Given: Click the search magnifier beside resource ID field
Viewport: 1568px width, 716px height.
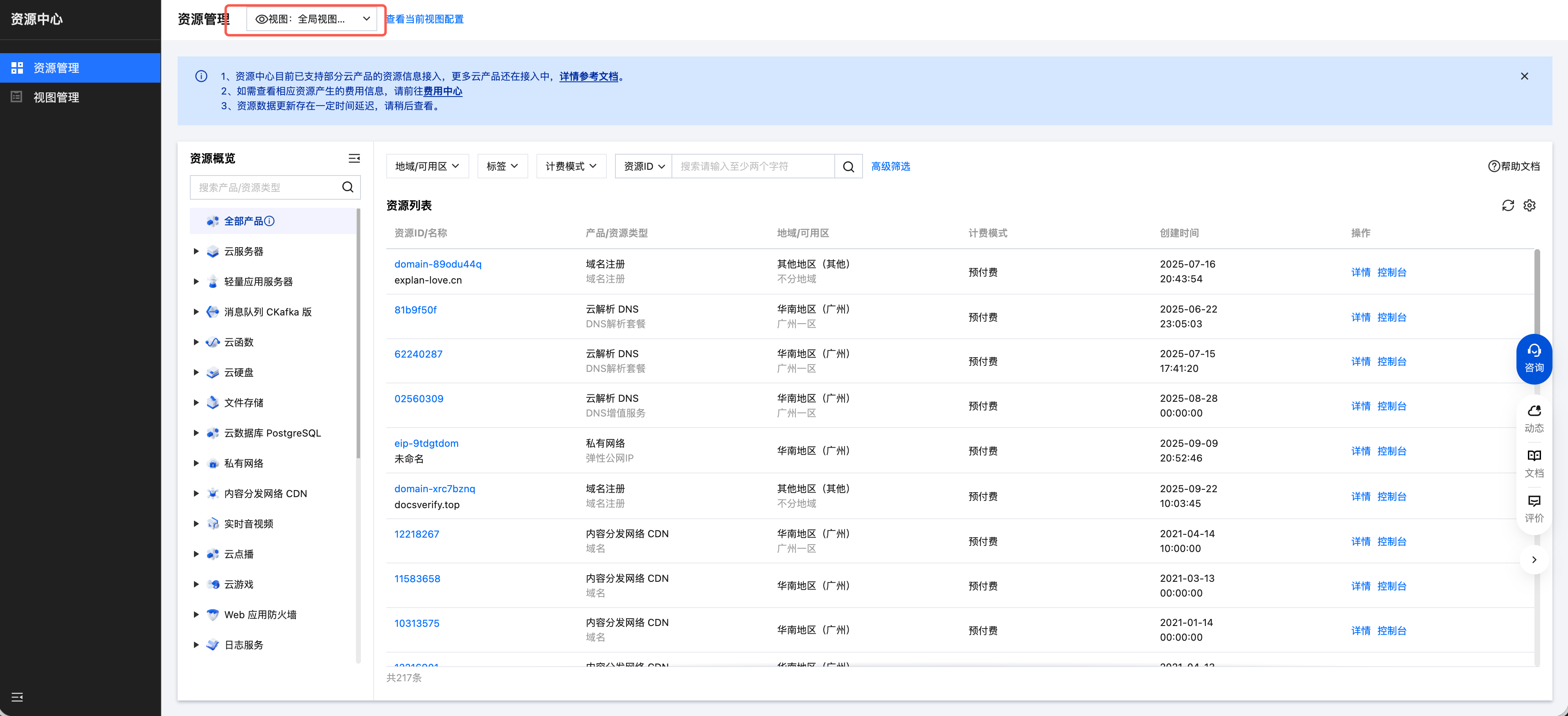Looking at the screenshot, I should 848,167.
